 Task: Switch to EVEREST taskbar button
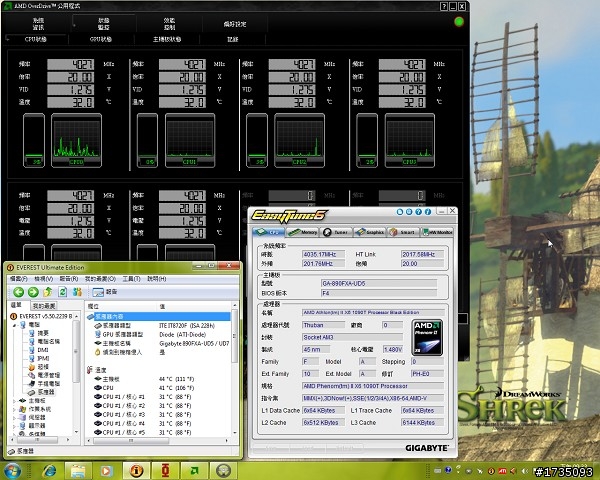click(x=136, y=471)
